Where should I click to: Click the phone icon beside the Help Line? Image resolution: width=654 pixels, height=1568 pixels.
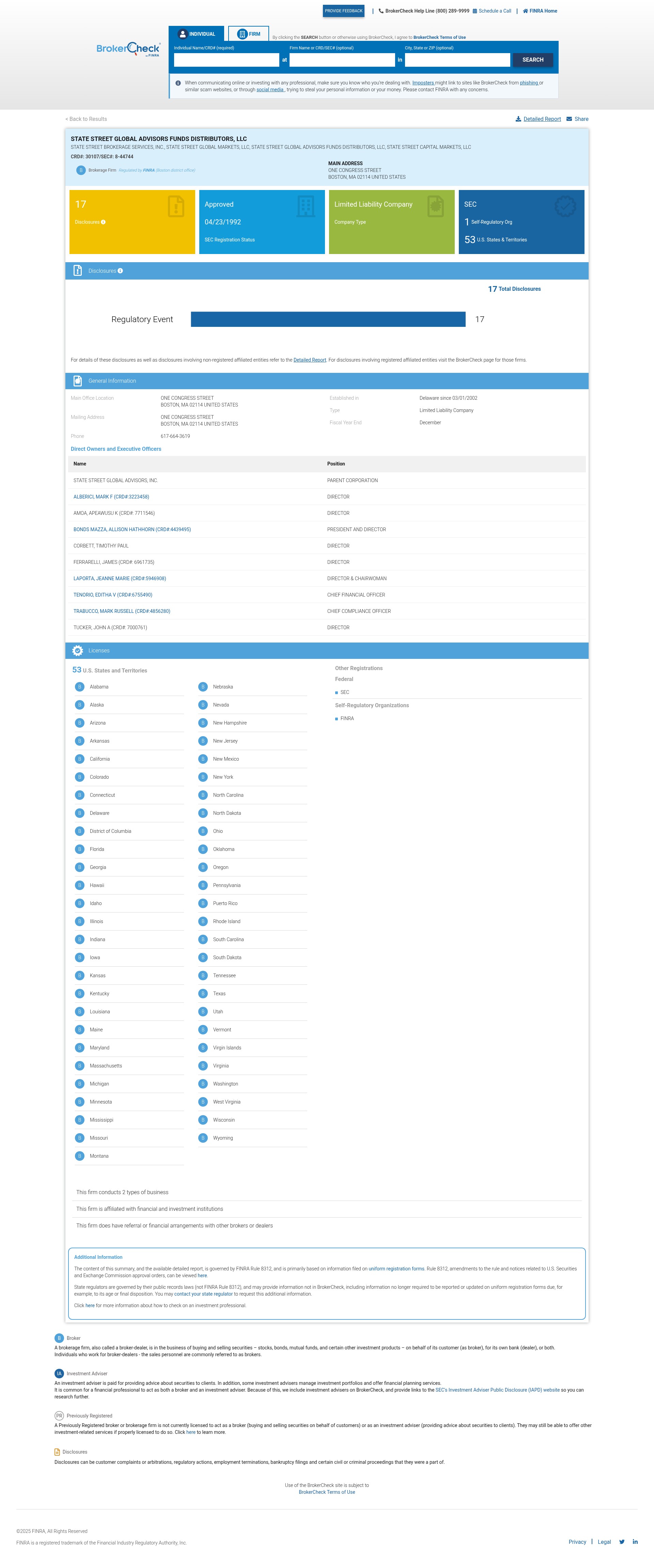pyautogui.click(x=381, y=11)
